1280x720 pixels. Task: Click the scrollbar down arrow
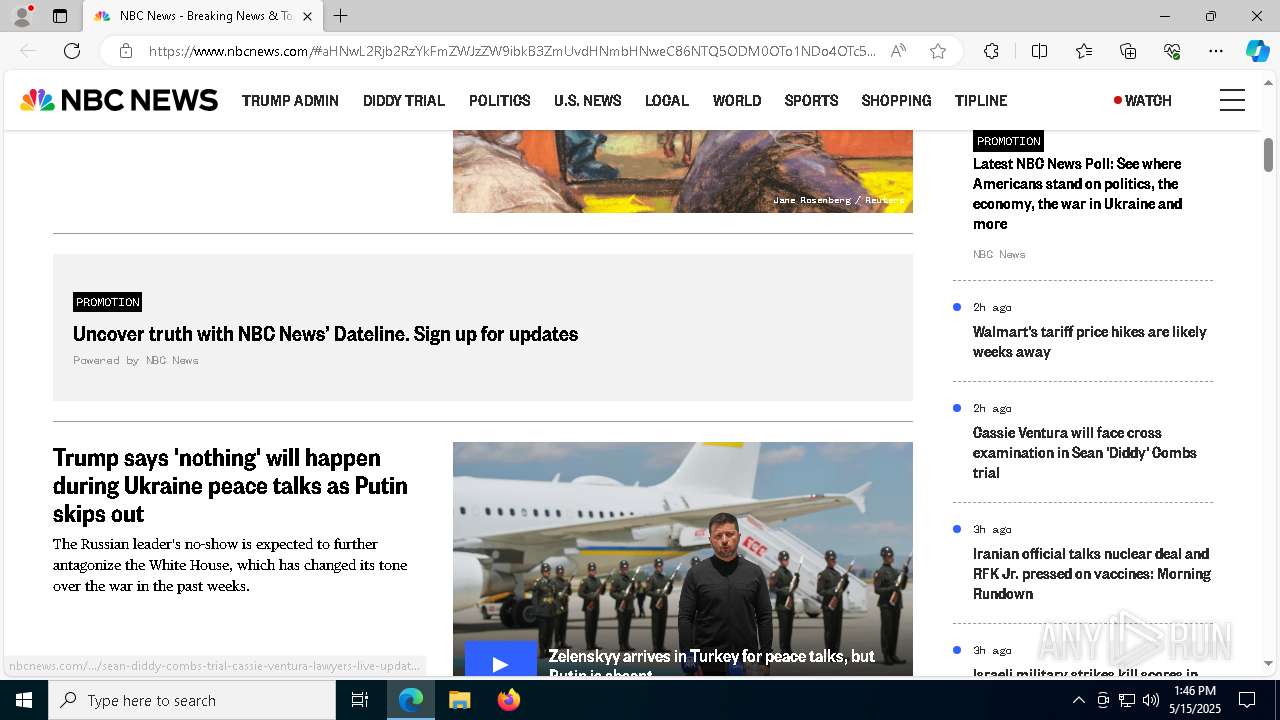[1268, 663]
